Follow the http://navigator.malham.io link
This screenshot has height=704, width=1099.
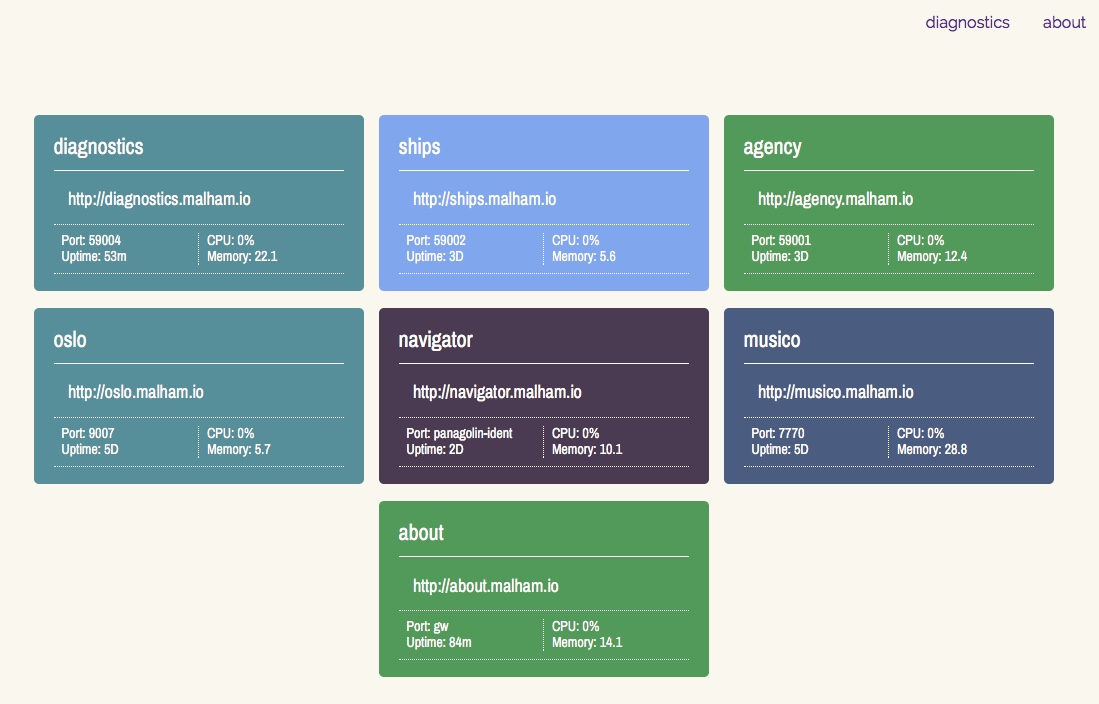[x=497, y=392]
